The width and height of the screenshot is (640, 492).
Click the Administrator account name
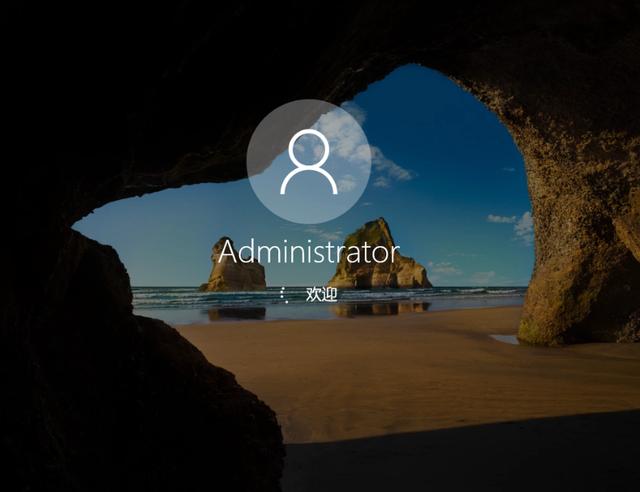309,252
